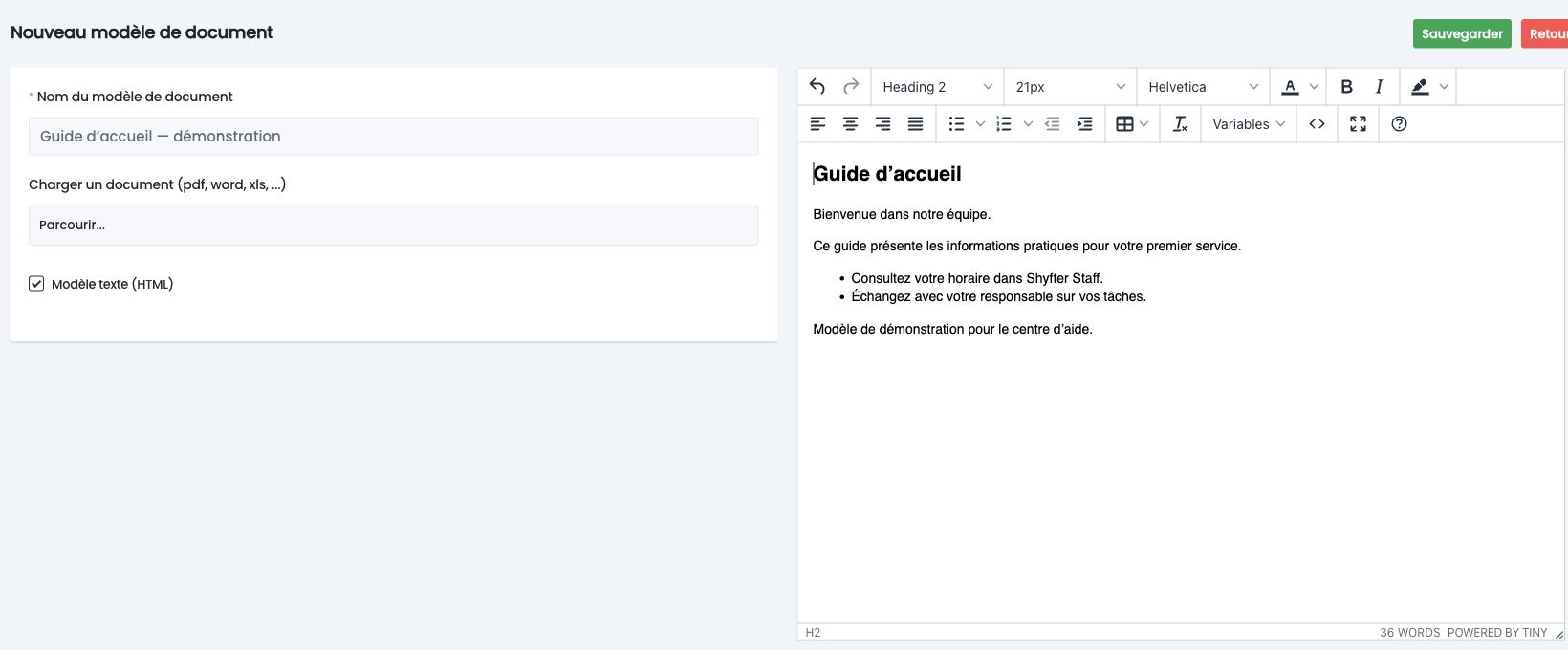Viewport: 1568px width, 650px height.
Task: Click the Guide d’accueil heading in editor
Action: pyautogui.click(x=887, y=174)
